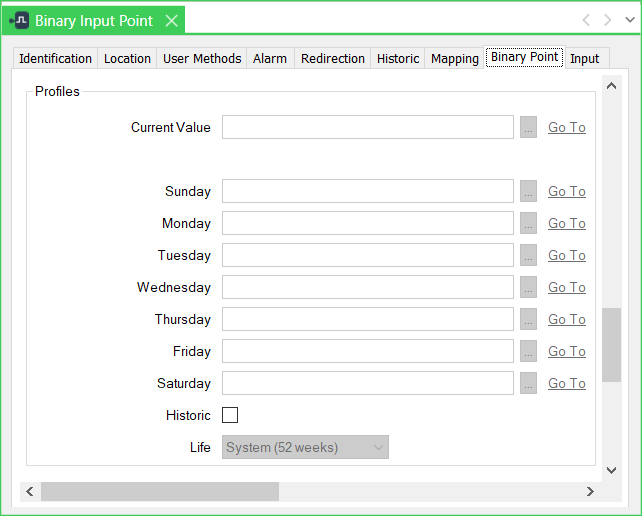Screen dimensions: 642x516
Task: Click the horizontal scrollbar right arrow
Action: pos(590,491)
